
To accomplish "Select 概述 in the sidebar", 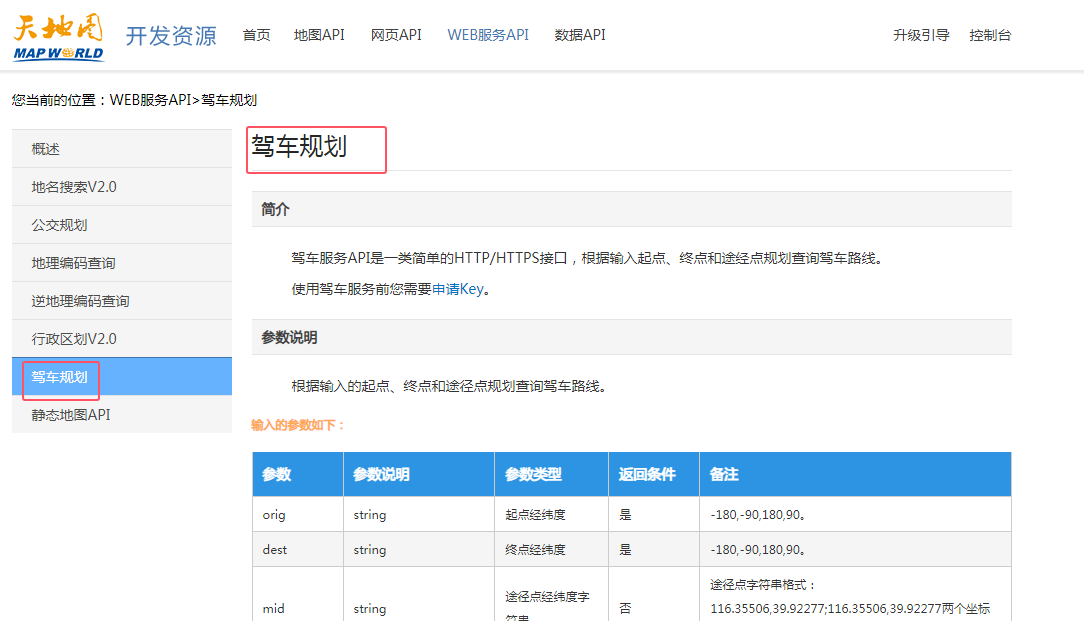I will pyautogui.click(x=122, y=149).
